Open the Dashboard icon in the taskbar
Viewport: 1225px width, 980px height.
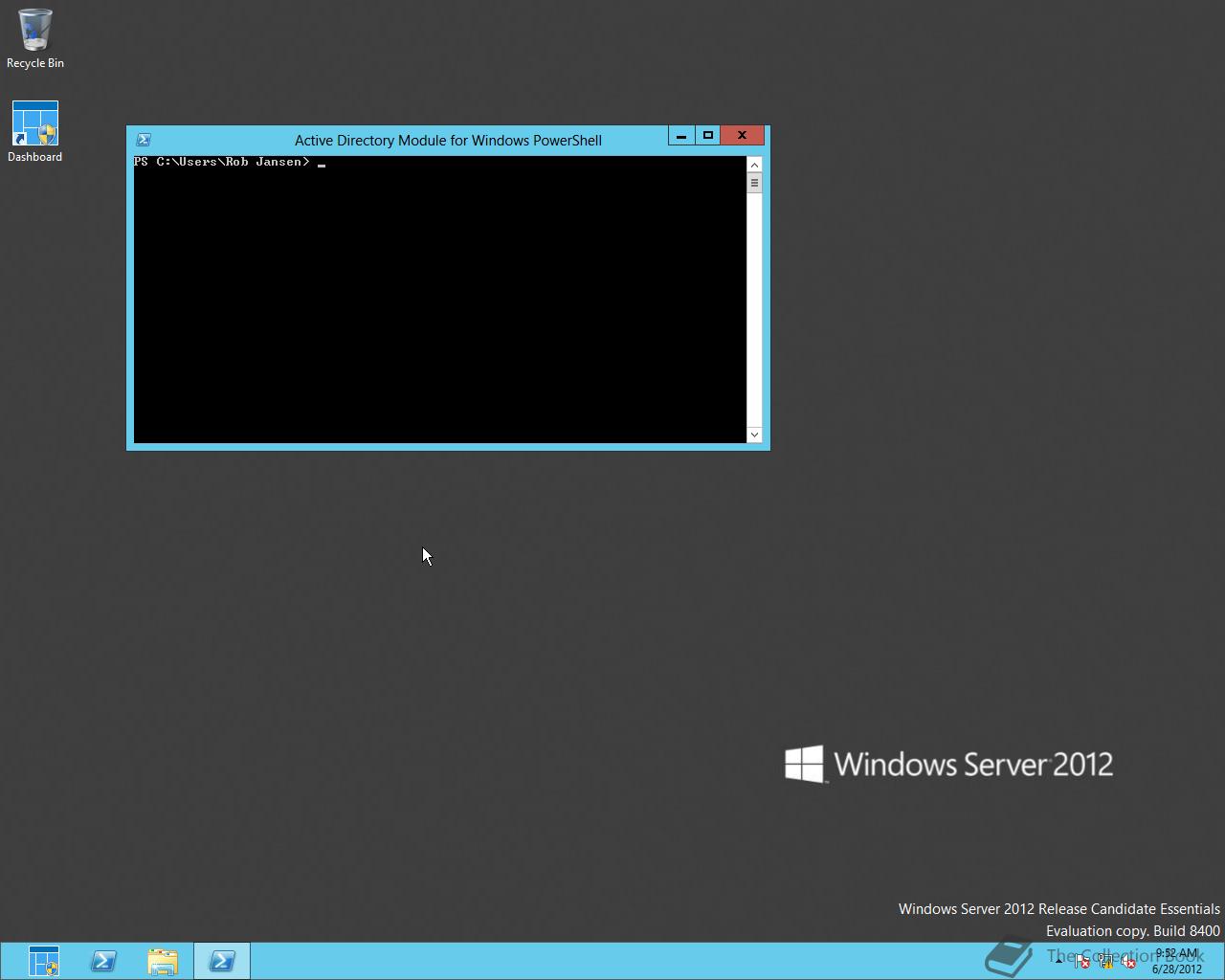click(44, 961)
